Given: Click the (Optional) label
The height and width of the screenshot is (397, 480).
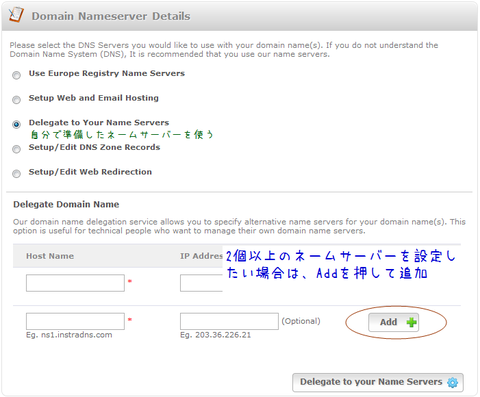Looking at the screenshot, I should 301,321.
